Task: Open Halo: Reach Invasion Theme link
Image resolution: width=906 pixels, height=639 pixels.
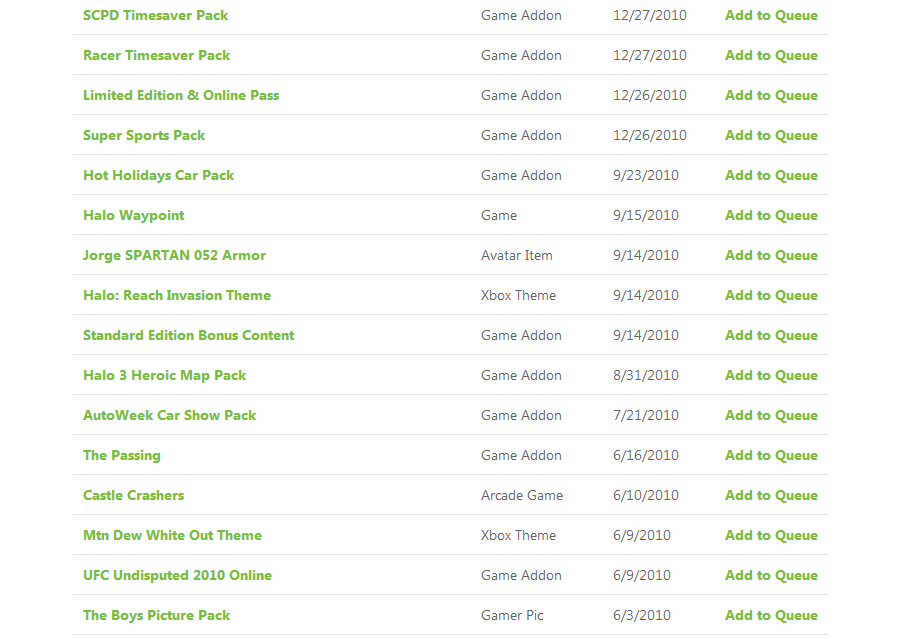Action: (x=177, y=295)
